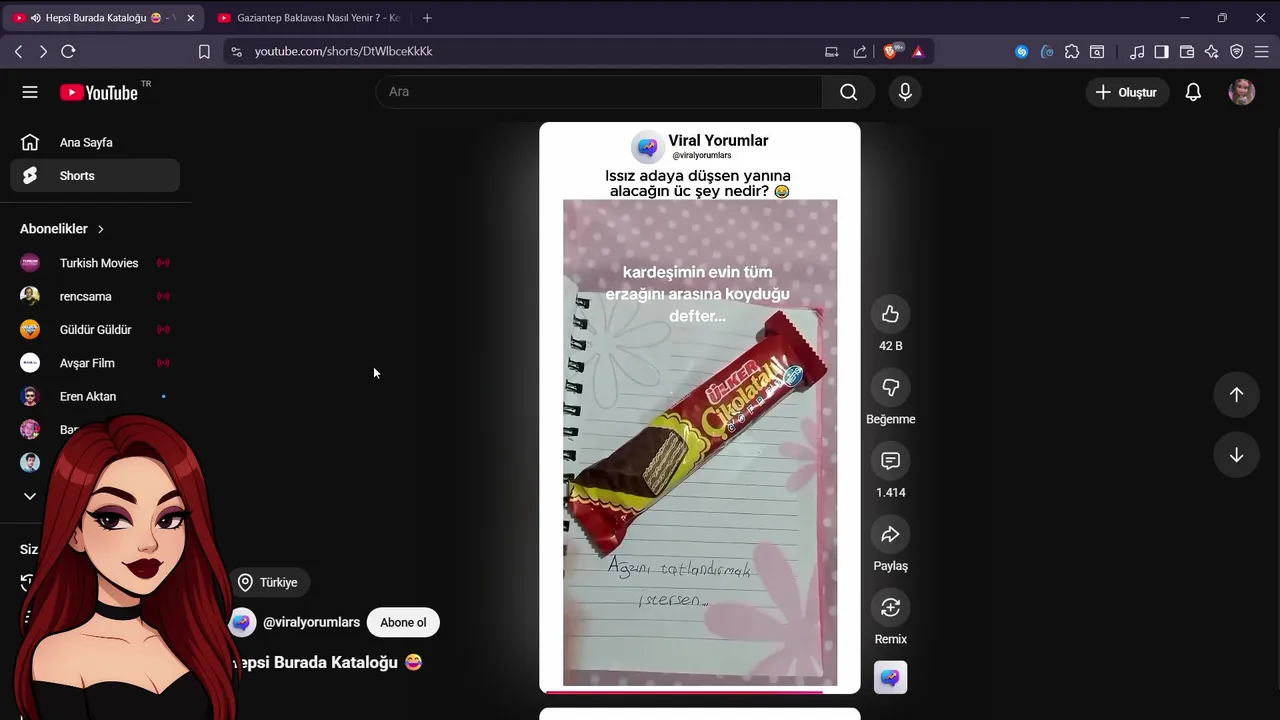Go to the previous short with up arrow
This screenshot has height=720, width=1280.
click(x=1236, y=395)
